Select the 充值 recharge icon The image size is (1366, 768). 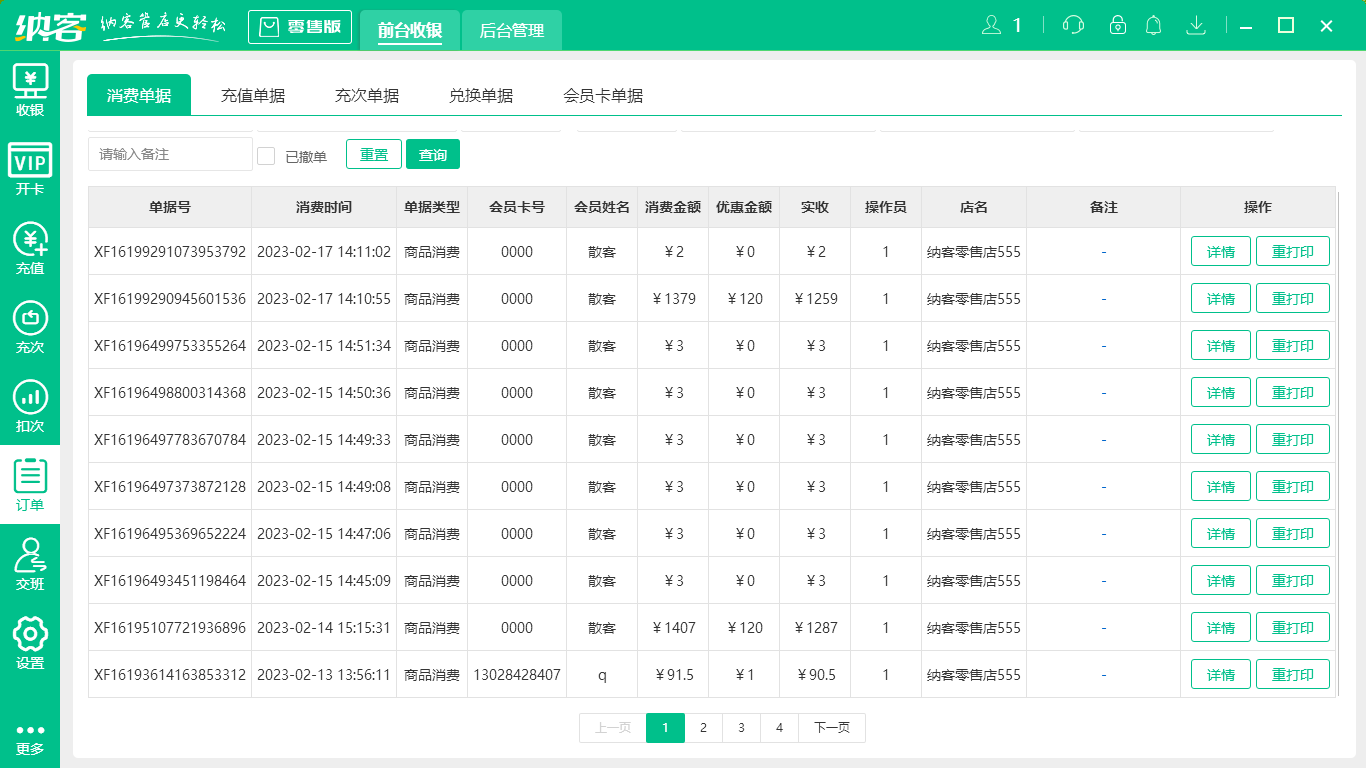(30, 248)
